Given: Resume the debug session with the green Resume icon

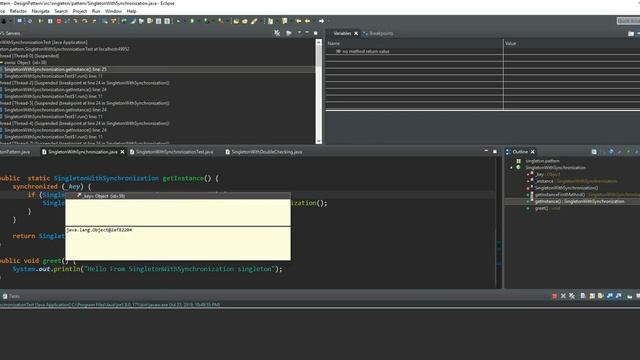Looking at the screenshot, I should pos(40,21).
